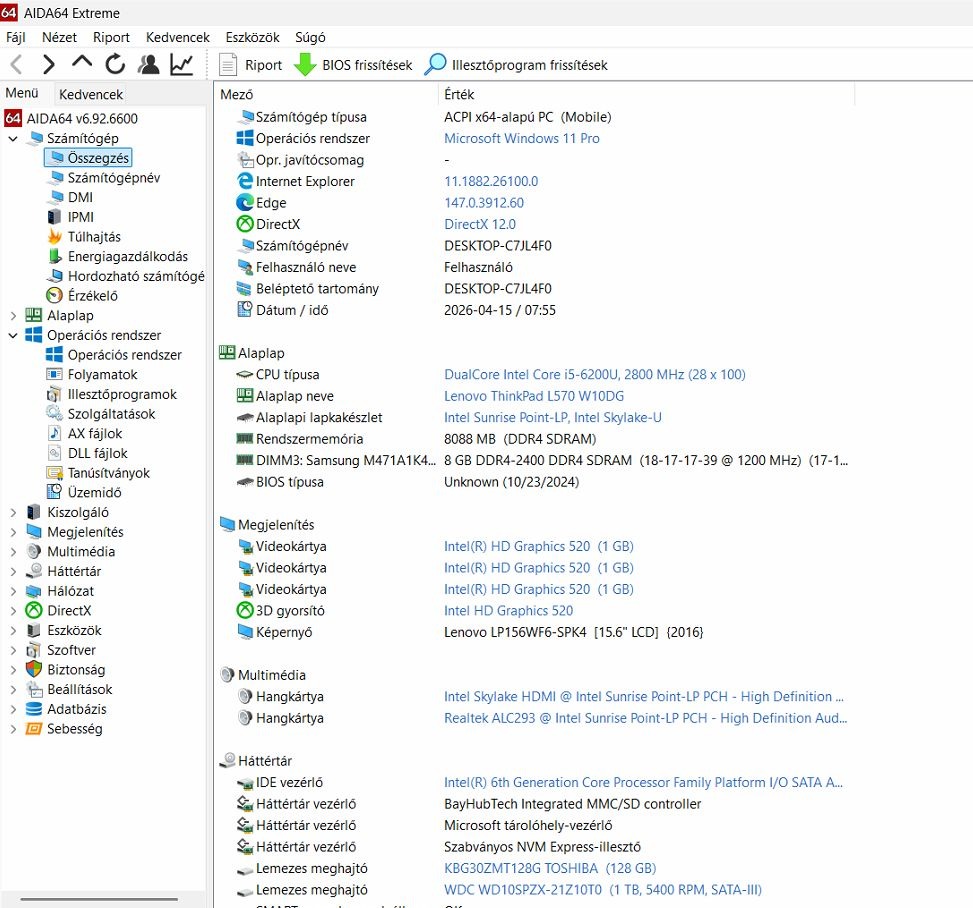Click the Szolgáltatások gear icon
This screenshot has height=908, width=973.
tap(55, 414)
